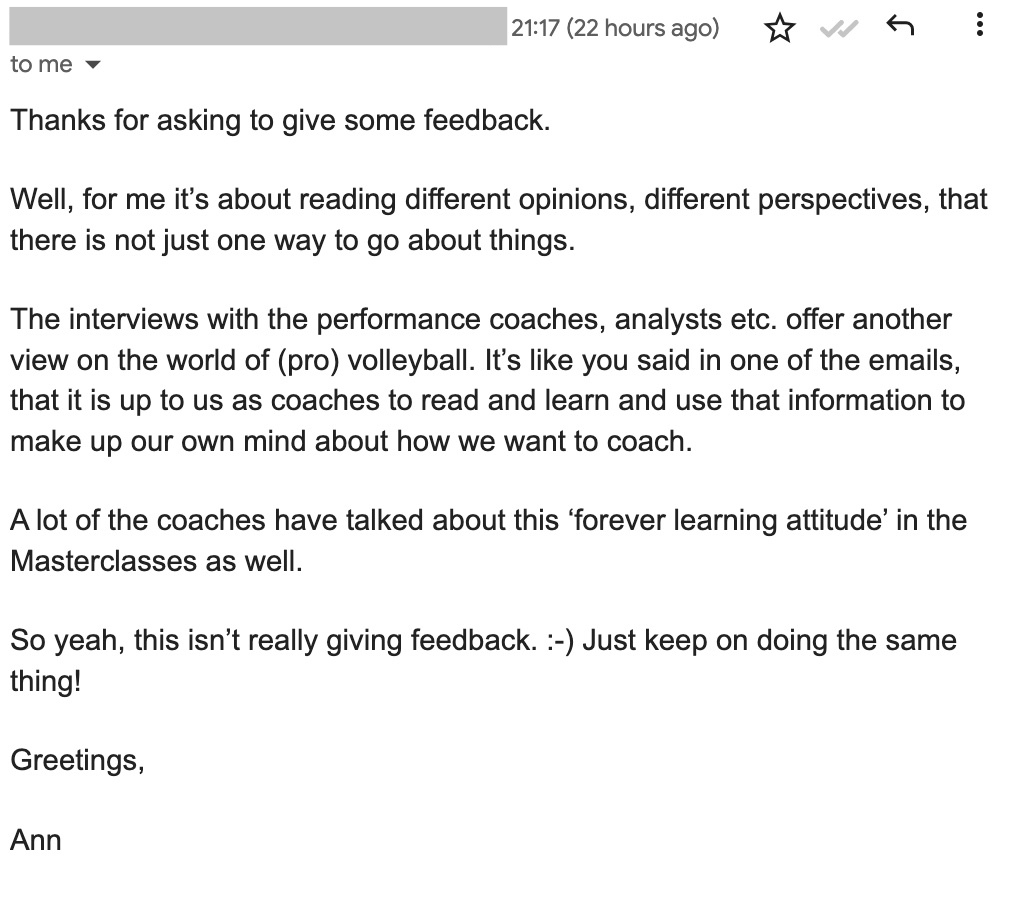Viewport: 1034px width, 916px height.
Task: Click the sentence "Just keep on doing the same"
Action: pos(770,640)
